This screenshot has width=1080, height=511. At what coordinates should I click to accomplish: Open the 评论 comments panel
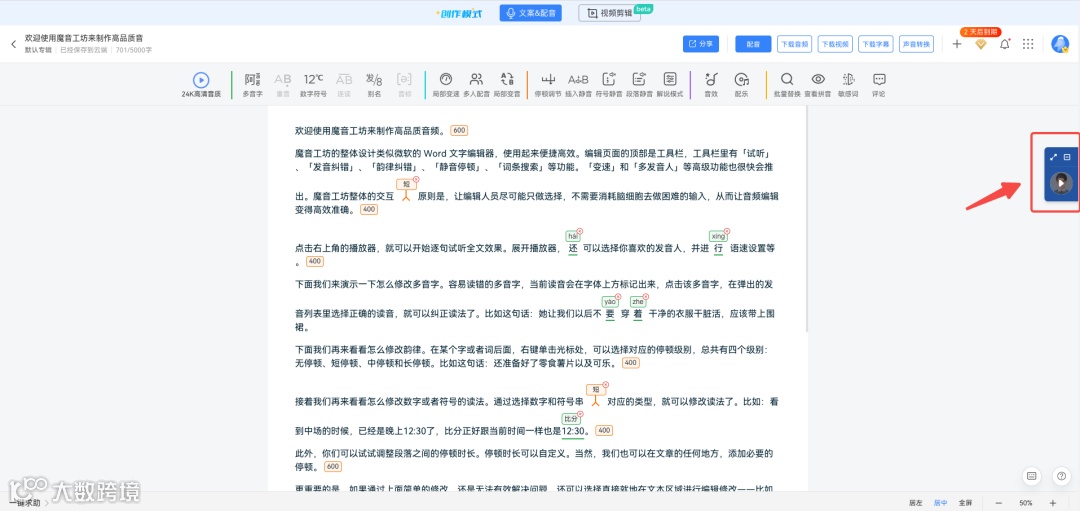[879, 84]
